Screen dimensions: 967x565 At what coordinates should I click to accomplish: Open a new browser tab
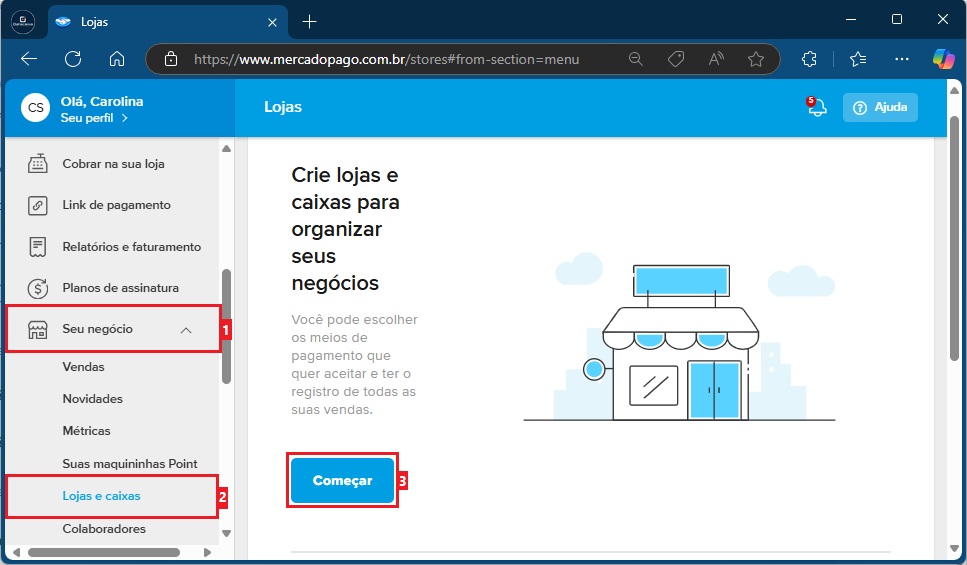pyautogui.click(x=309, y=22)
